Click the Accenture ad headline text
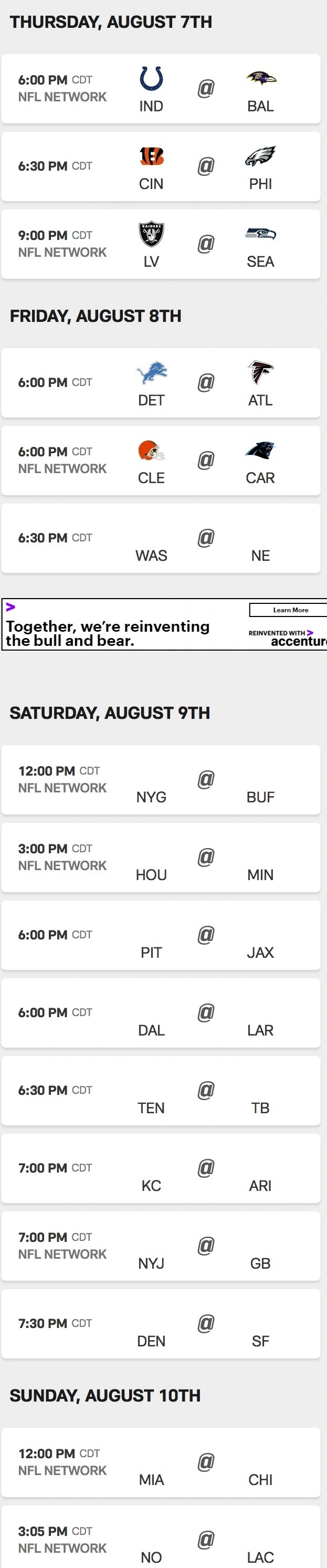The height and width of the screenshot is (1568, 327). 108,633
